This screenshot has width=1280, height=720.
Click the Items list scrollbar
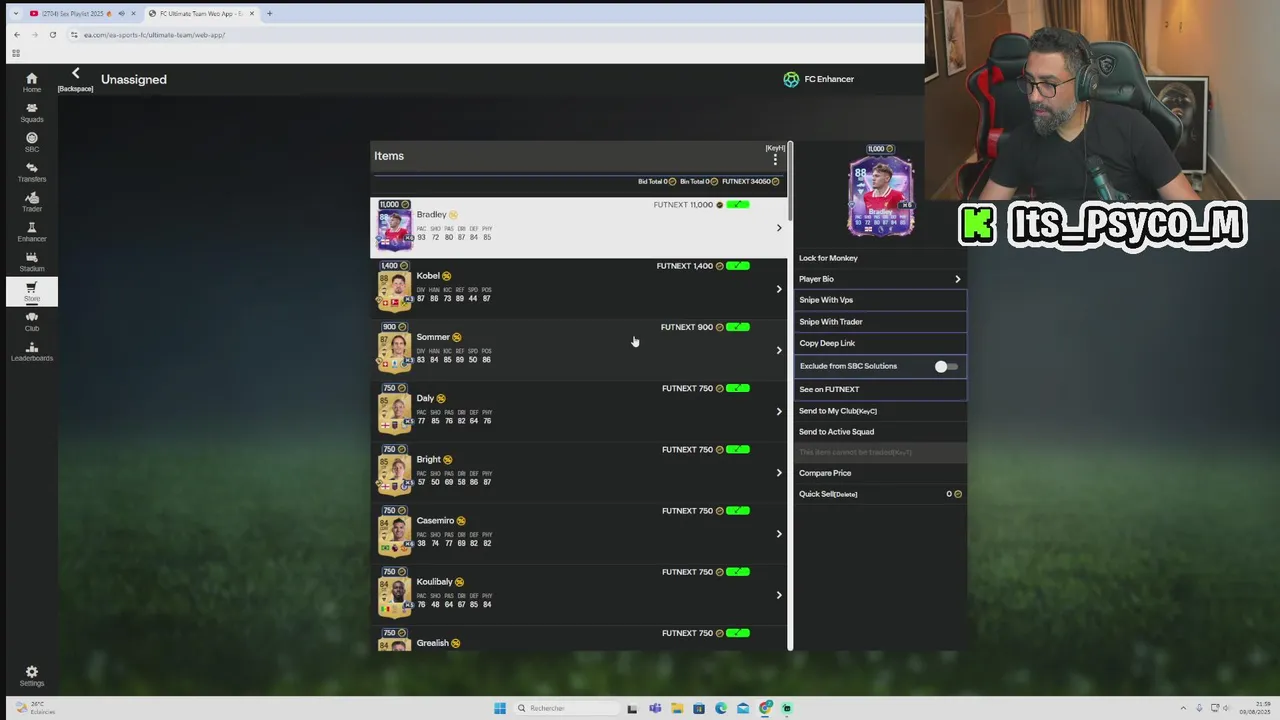790,181
